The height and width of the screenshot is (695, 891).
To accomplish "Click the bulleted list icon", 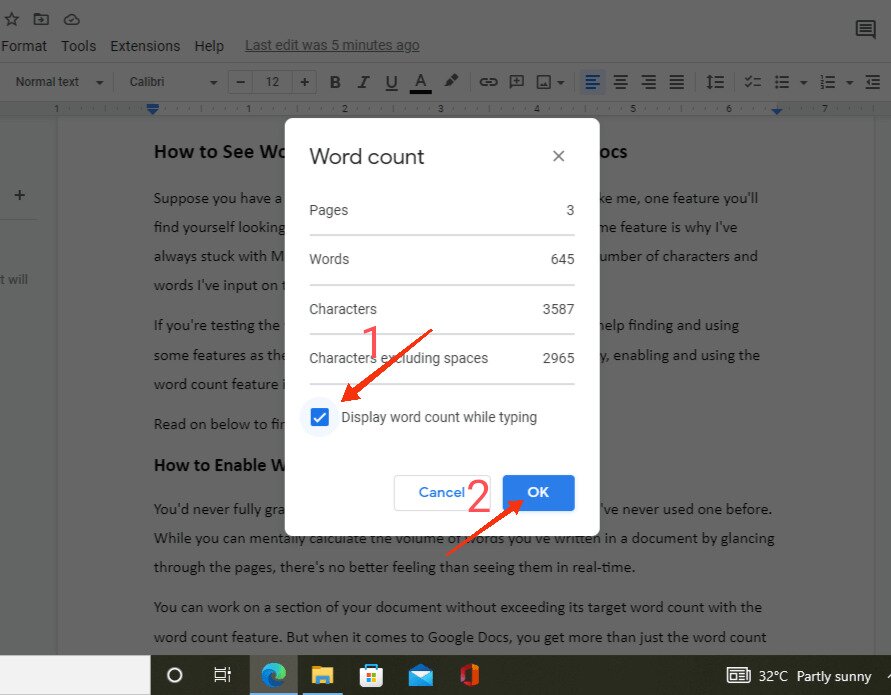I will pyautogui.click(x=782, y=82).
